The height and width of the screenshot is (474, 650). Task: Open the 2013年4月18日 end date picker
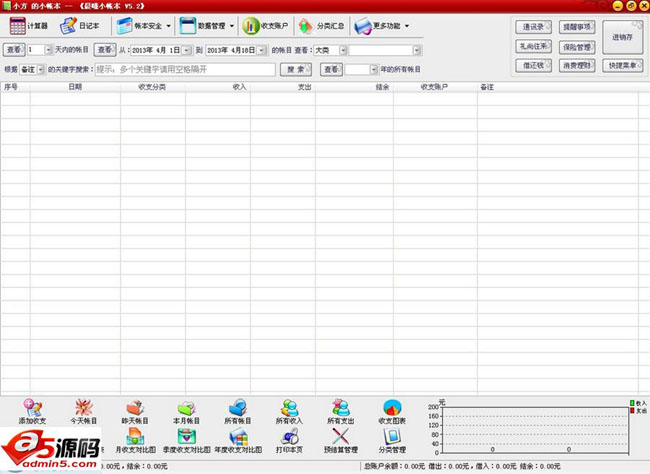point(262,50)
